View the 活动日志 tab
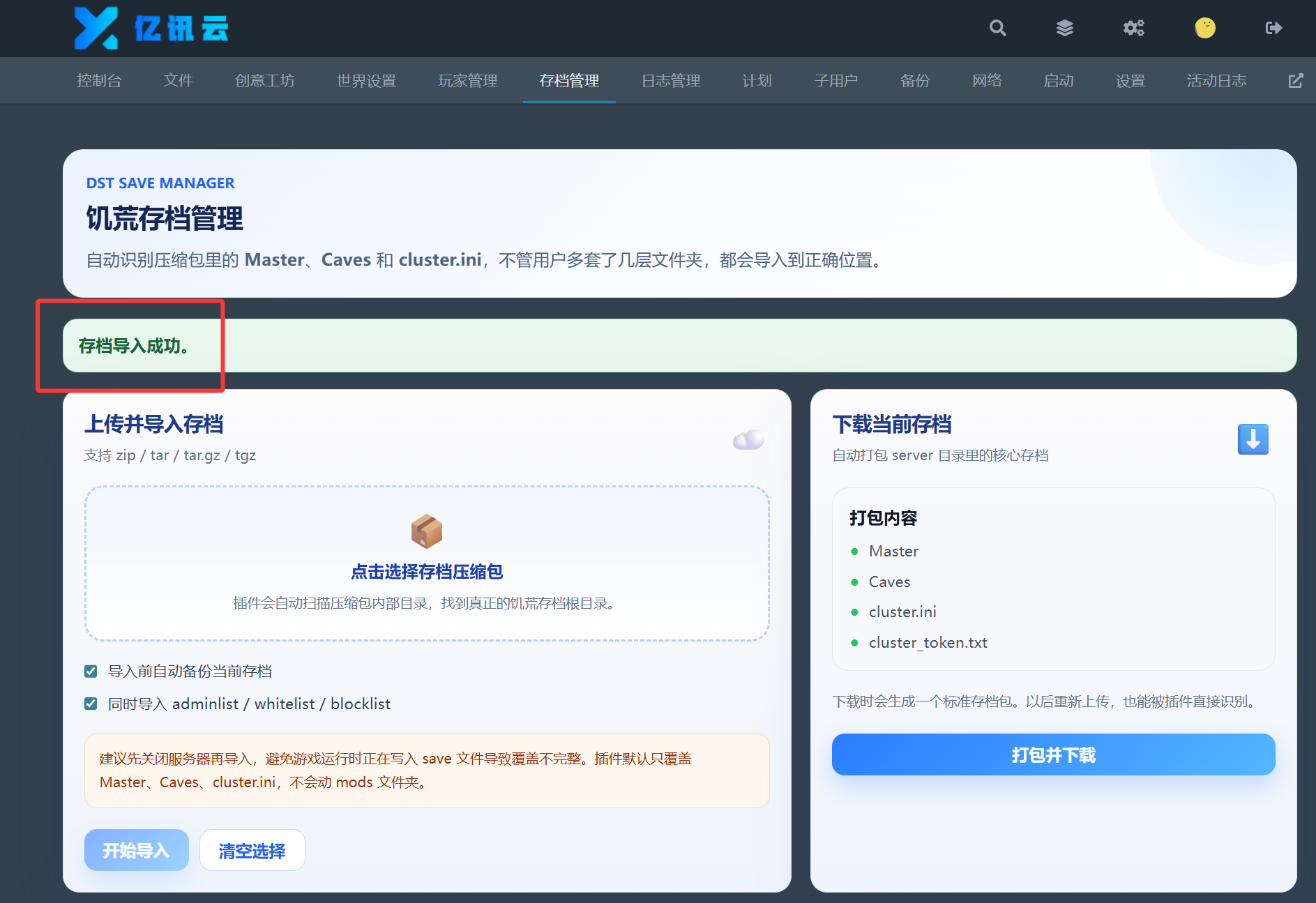The height and width of the screenshot is (903, 1316). [x=1216, y=81]
